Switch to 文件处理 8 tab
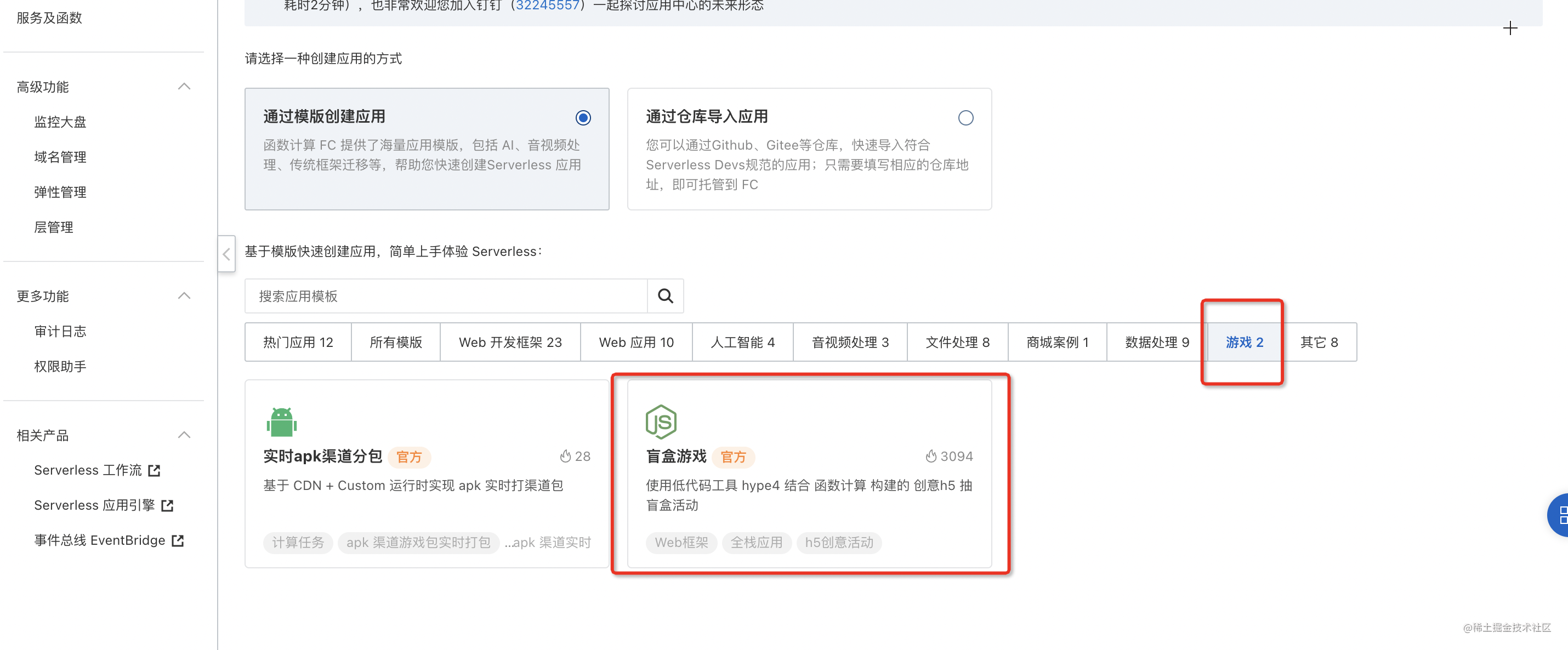This screenshot has height=650, width=1568. [x=957, y=343]
